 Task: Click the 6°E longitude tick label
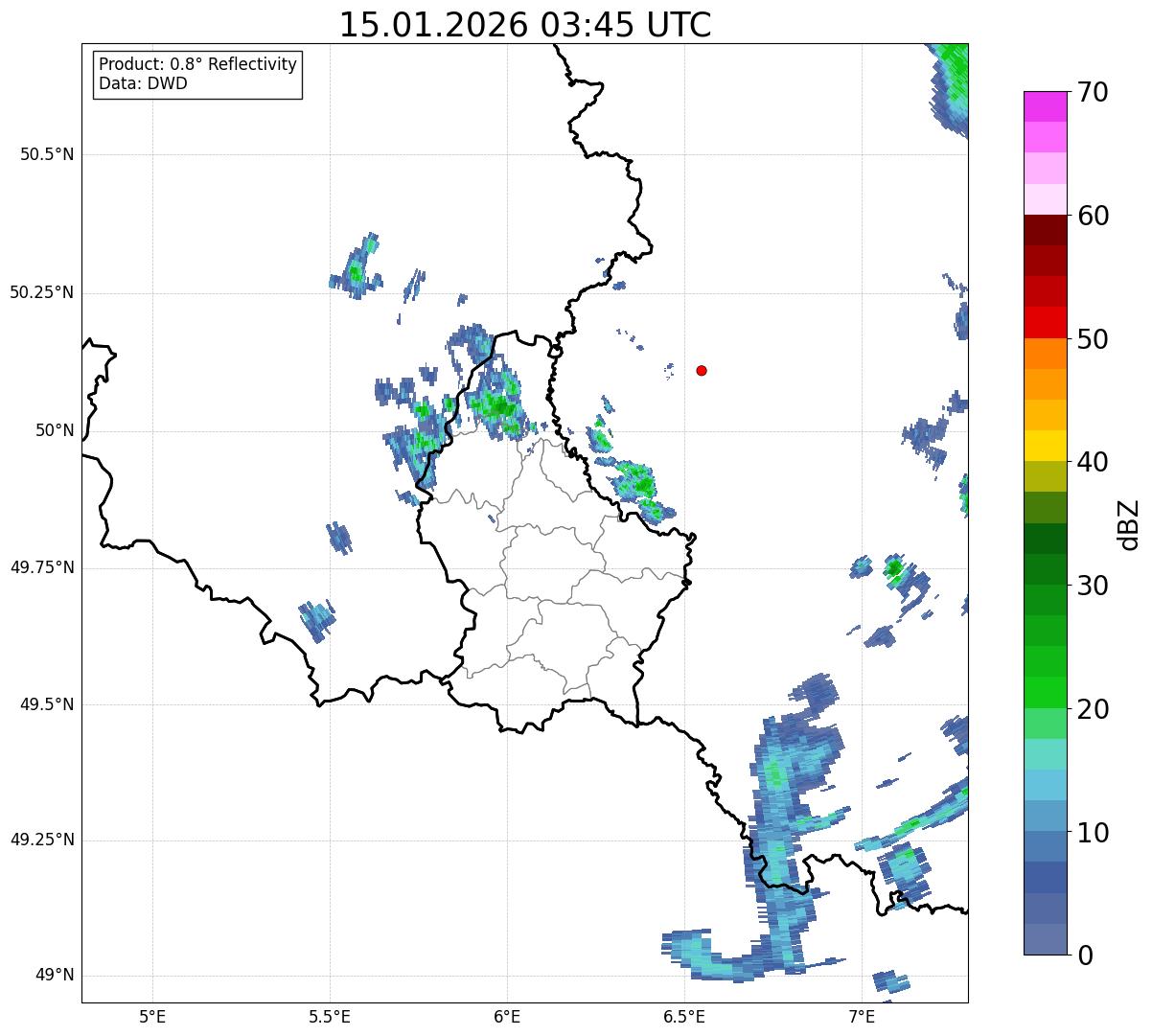coord(507,1016)
